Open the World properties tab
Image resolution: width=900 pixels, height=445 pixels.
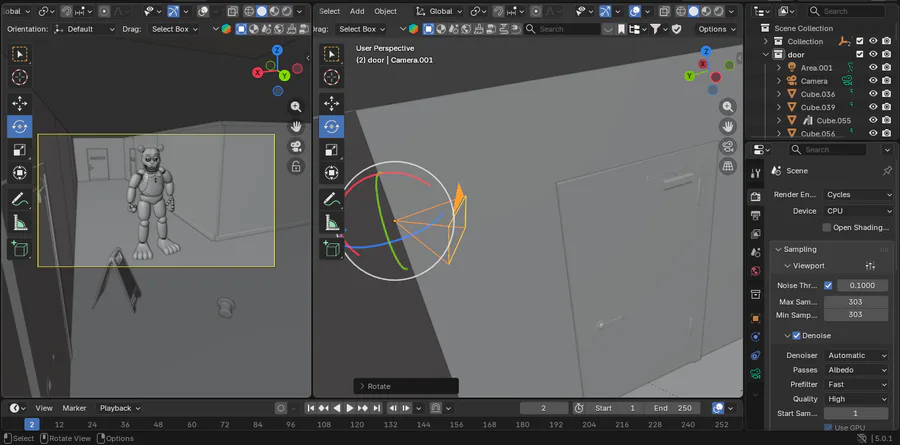755,271
